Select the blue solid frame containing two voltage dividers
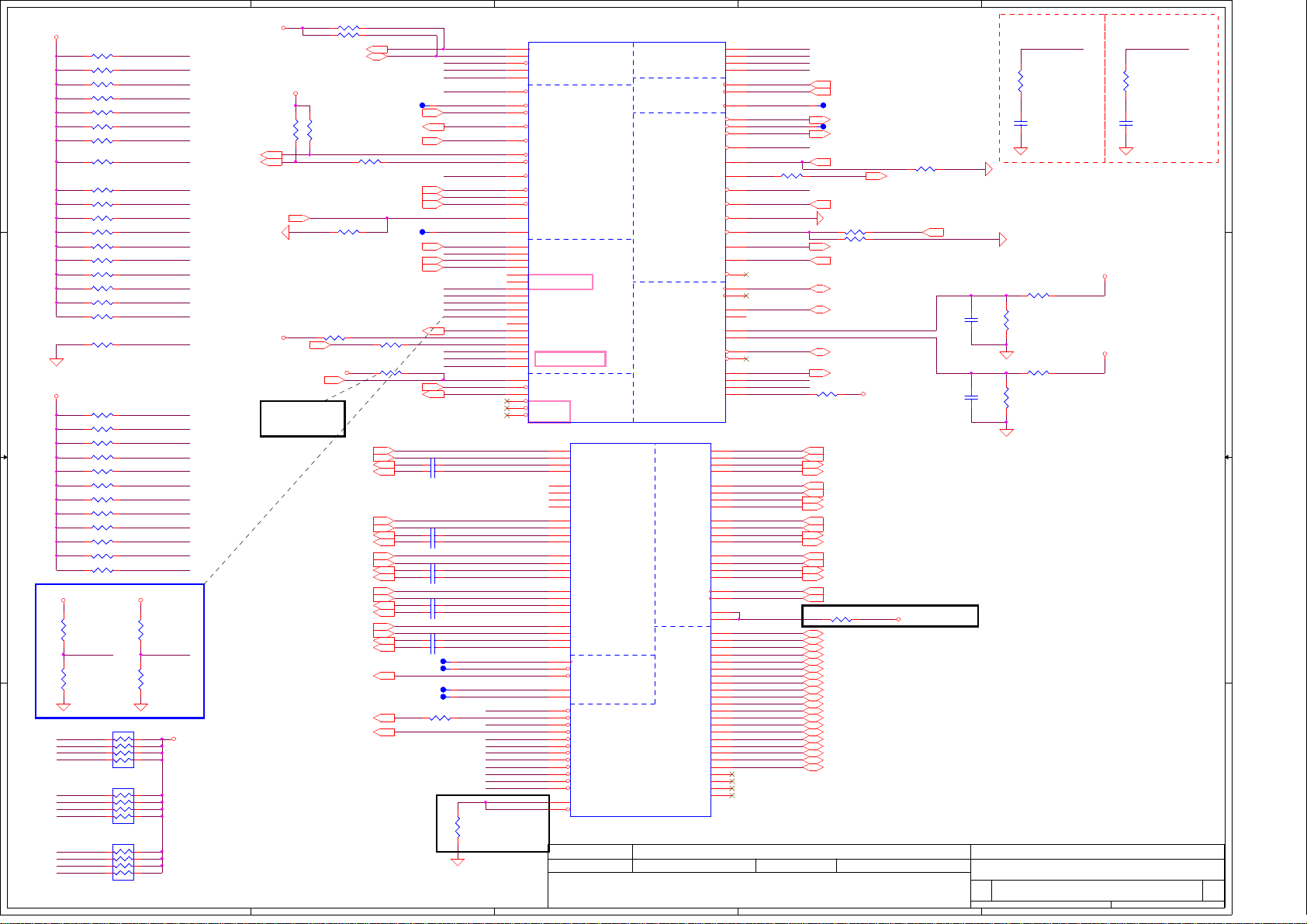 click(x=119, y=651)
